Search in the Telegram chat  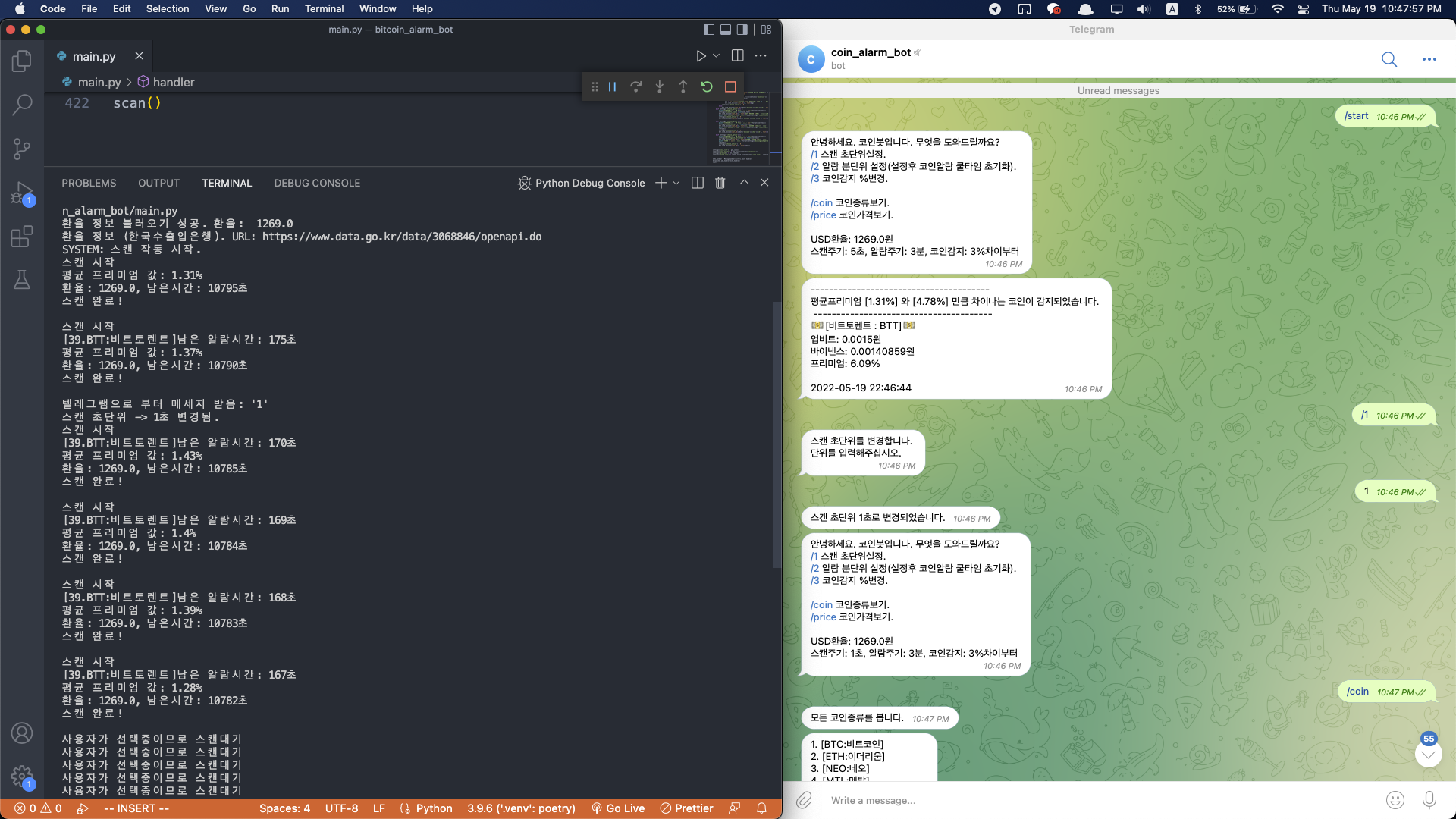[1389, 59]
